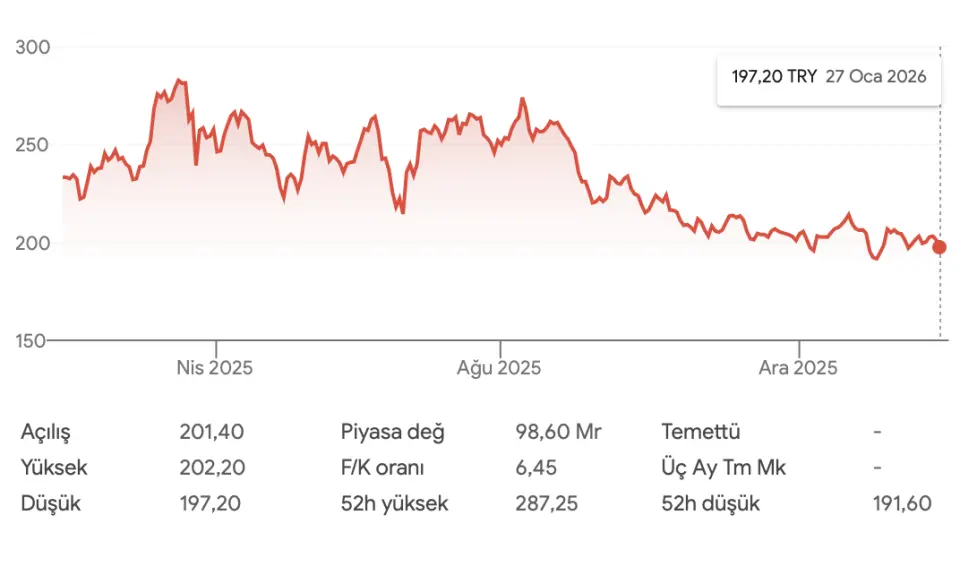Select the Temettü label
This screenshot has width=960, height=575.
700,432
